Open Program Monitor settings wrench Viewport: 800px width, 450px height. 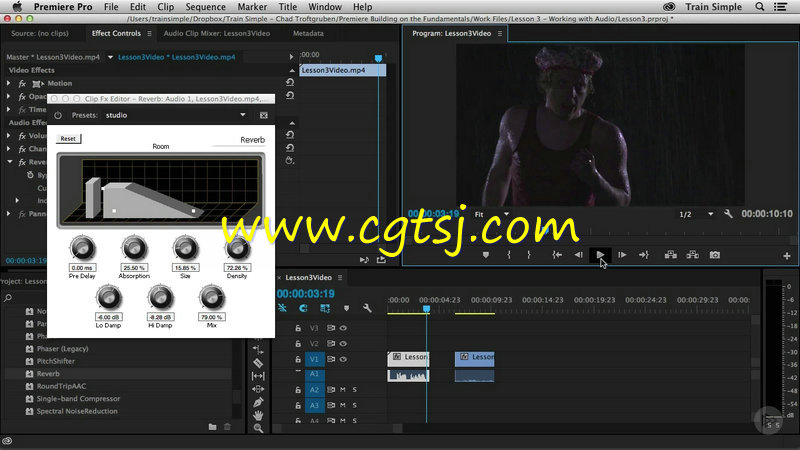point(728,214)
